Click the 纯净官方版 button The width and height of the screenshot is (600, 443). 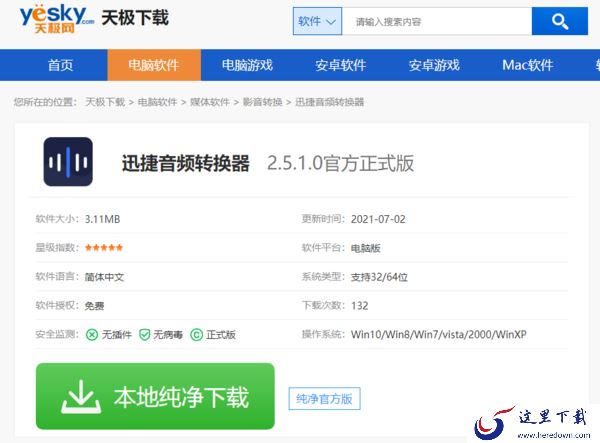[x=324, y=399]
